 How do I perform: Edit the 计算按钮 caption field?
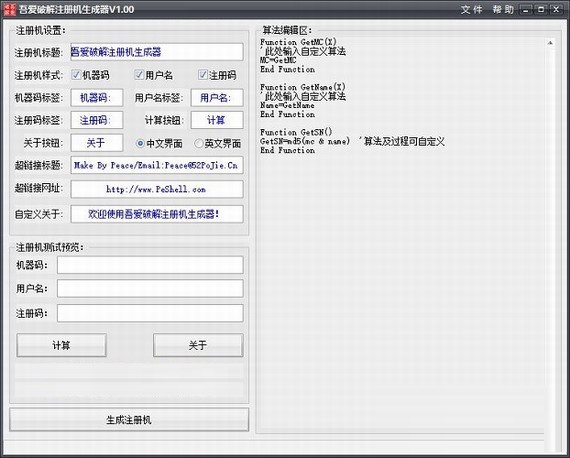click(x=217, y=120)
